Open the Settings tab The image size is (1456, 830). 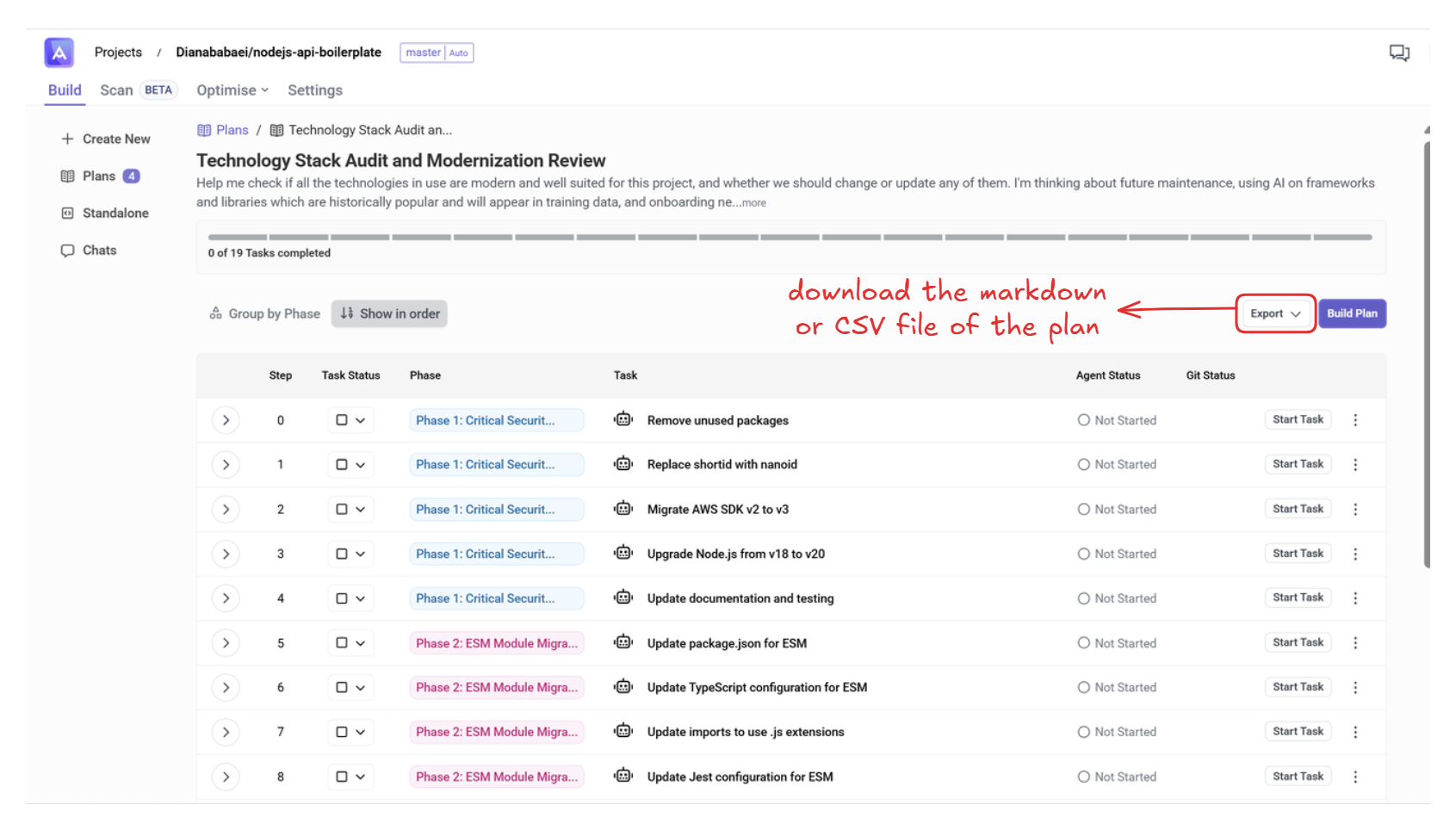314,90
